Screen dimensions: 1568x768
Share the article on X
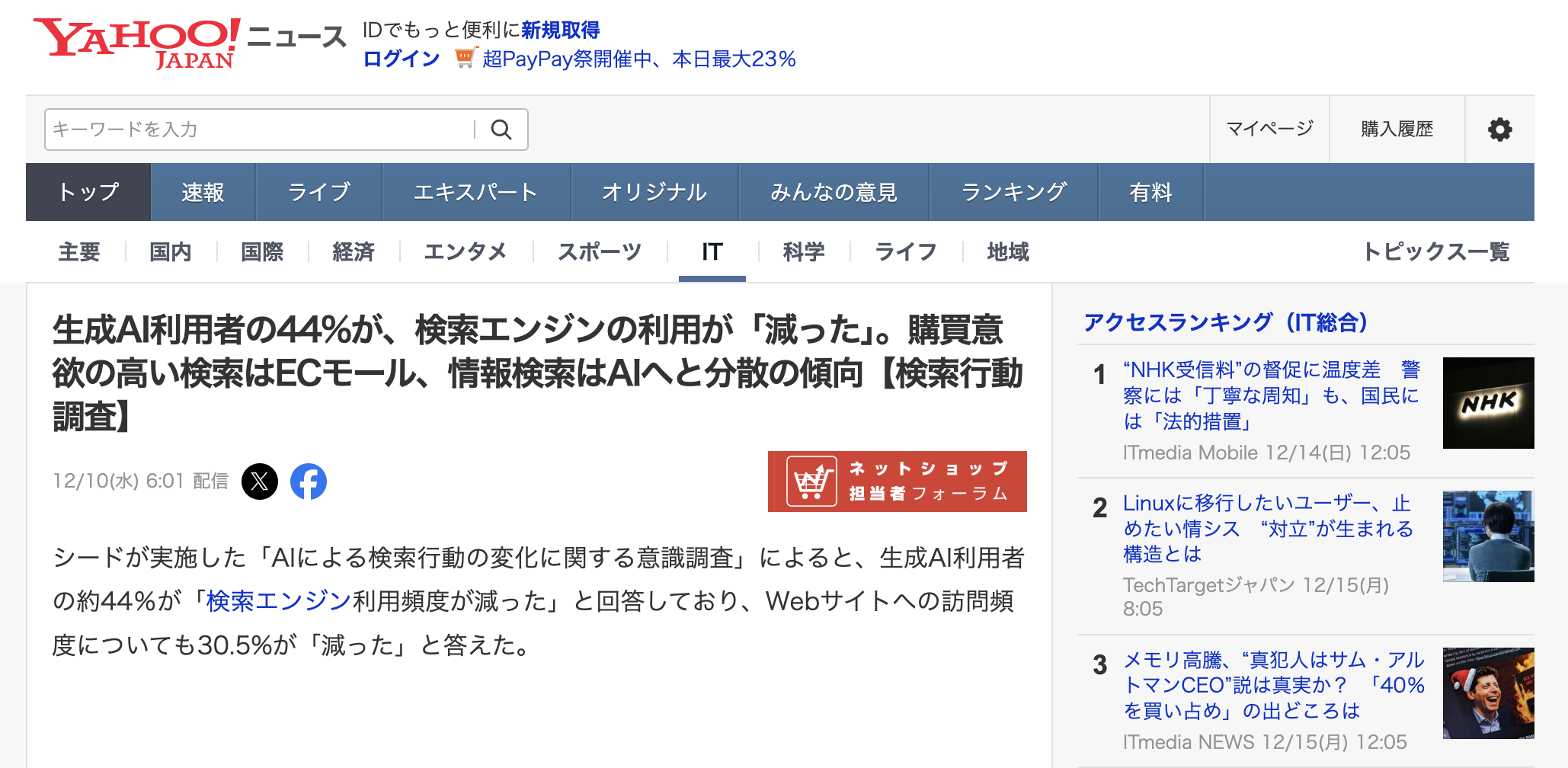[260, 482]
